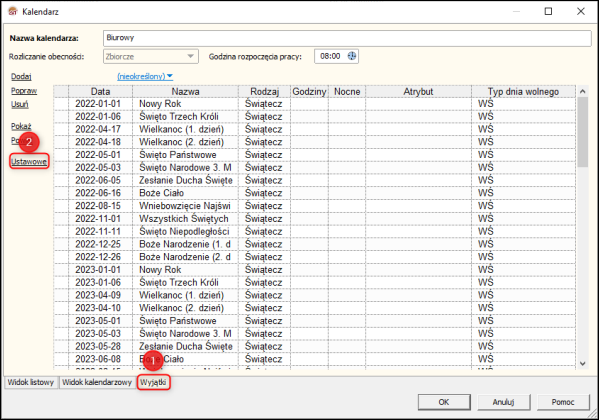
Task: Click the clock icon beside 08:00
Action: pyautogui.click(x=351, y=56)
